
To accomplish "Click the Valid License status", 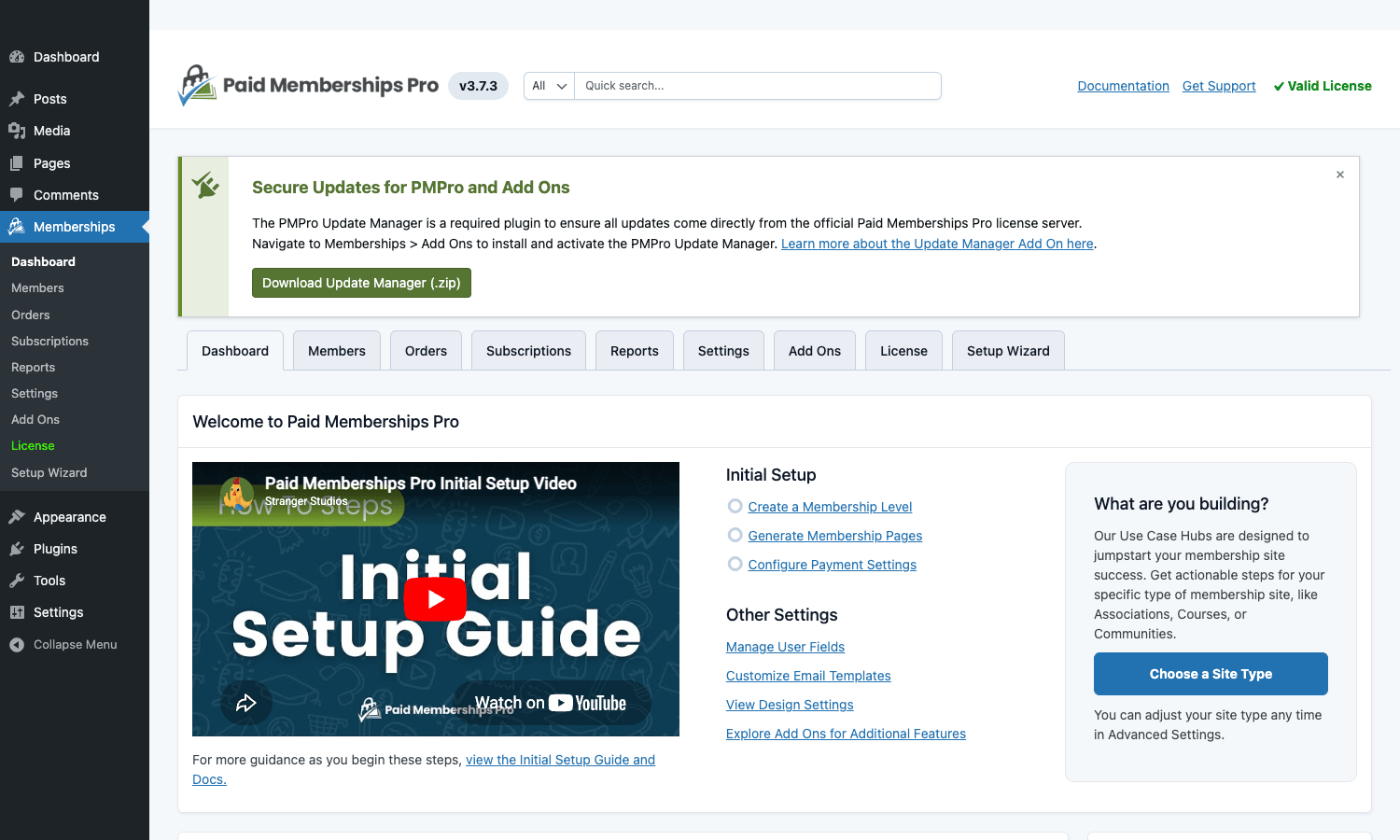I will [x=1323, y=86].
